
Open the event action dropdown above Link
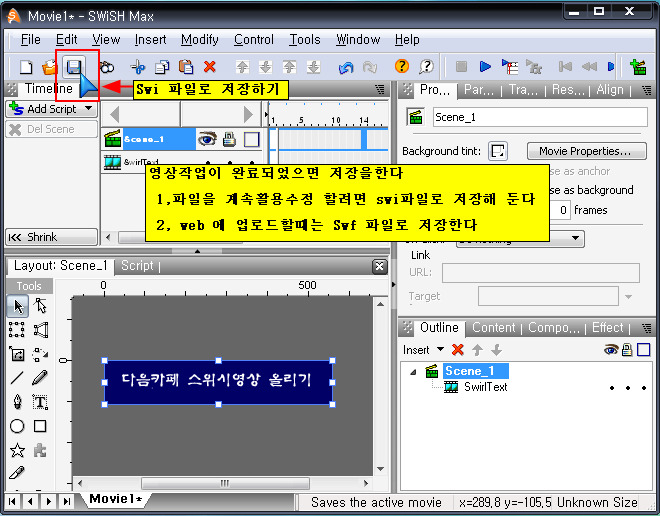(575, 238)
